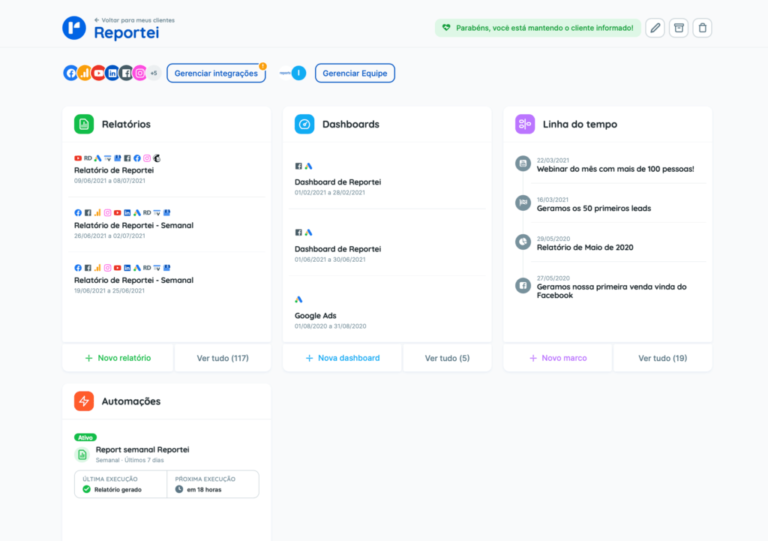Go back via Voltar para meus clientes
This screenshot has height=541, width=768.
pyautogui.click(x=134, y=20)
